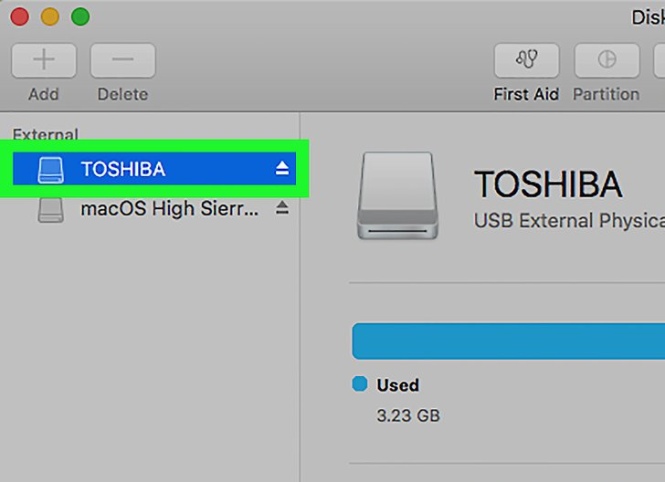Click the blue Used legend swatch
Viewport: 665px width, 482px height.
(x=360, y=384)
